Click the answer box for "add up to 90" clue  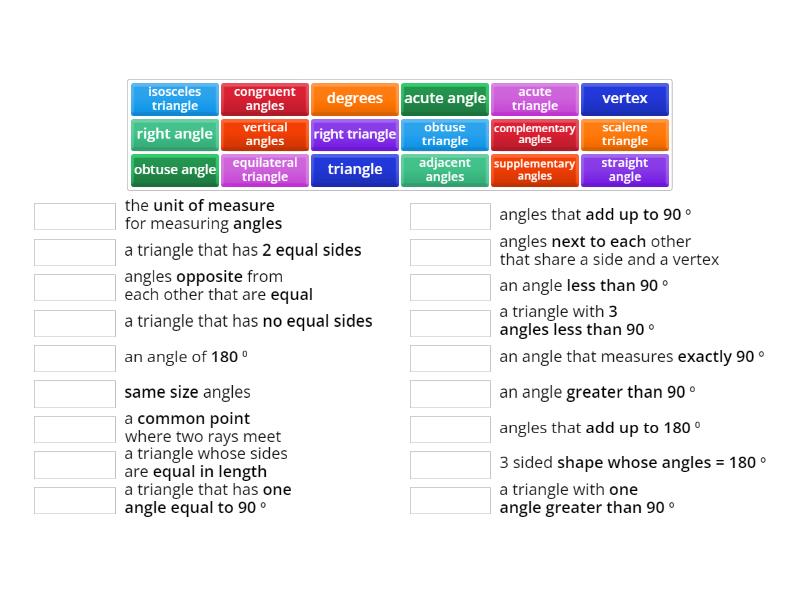click(450, 214)
